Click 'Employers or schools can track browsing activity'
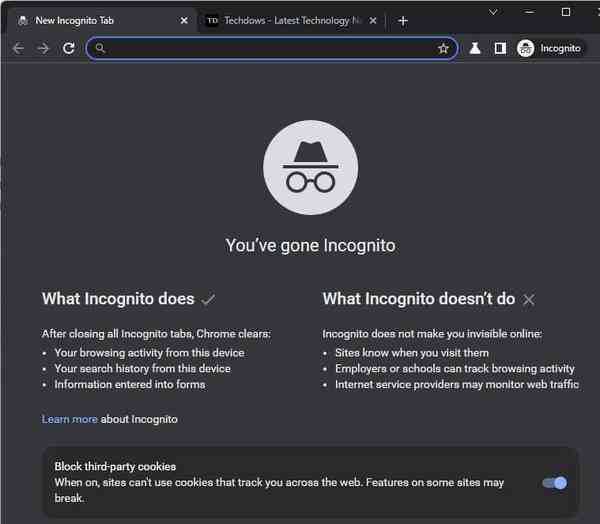This screenshot has height=524, width=600. point(455,368)
